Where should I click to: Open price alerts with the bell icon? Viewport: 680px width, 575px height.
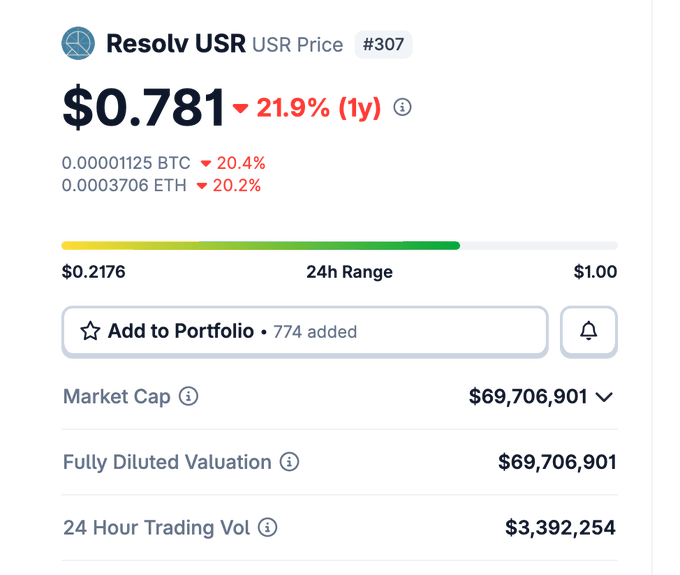coord(588,331)
